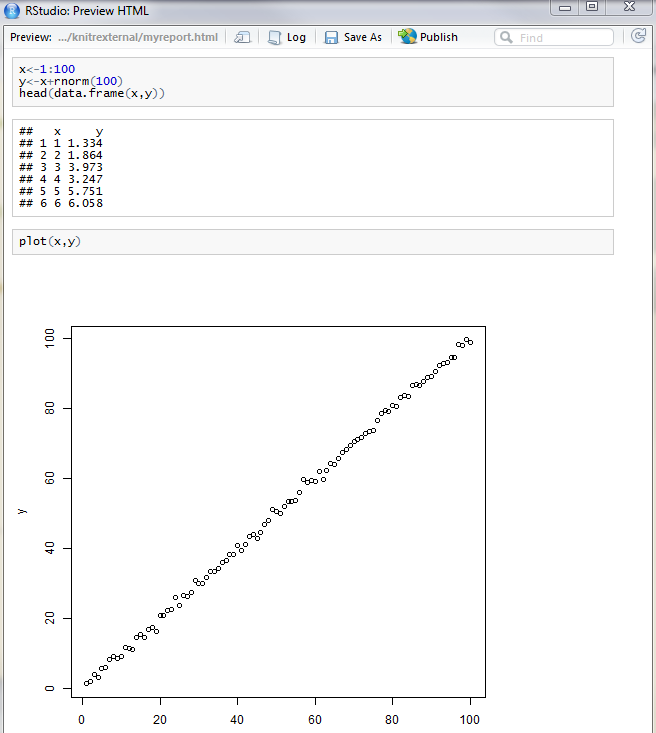Click the data frame output block

click(312, 167)
